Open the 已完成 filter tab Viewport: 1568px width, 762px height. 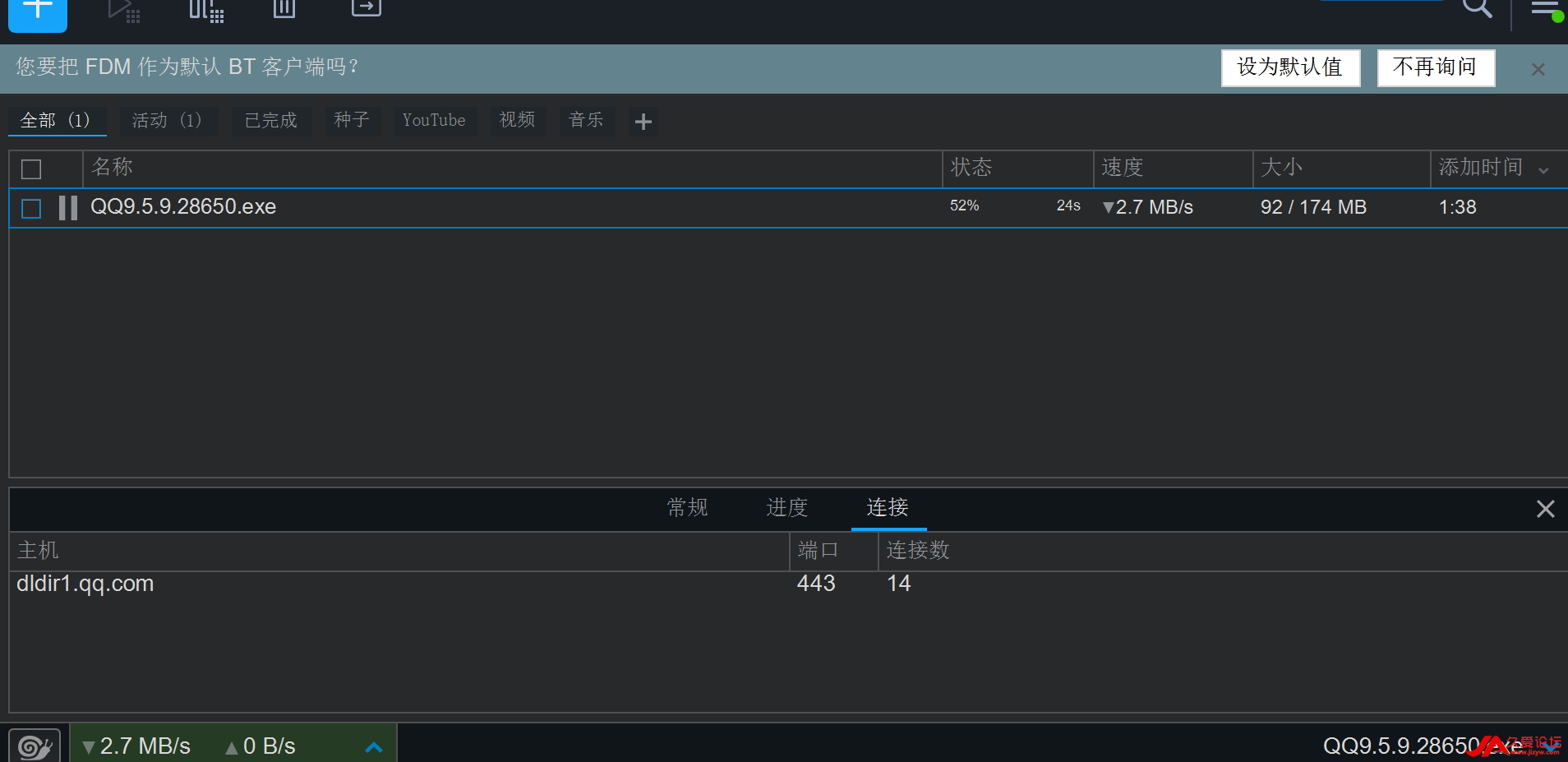(271, 121)
